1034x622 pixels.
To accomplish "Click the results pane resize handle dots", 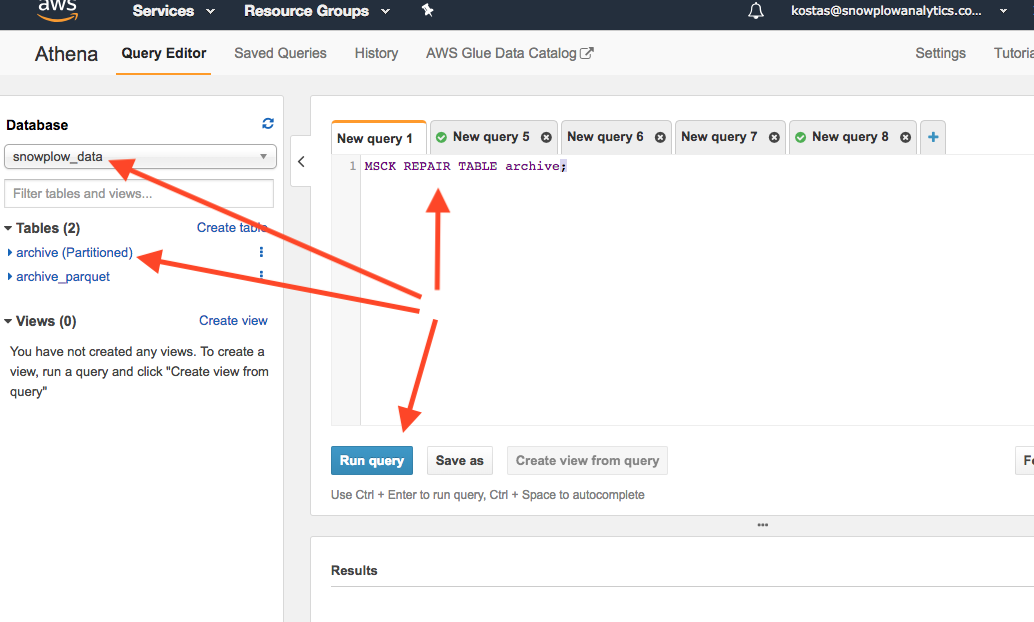I will pyautogui.click(x=762, y=525).
